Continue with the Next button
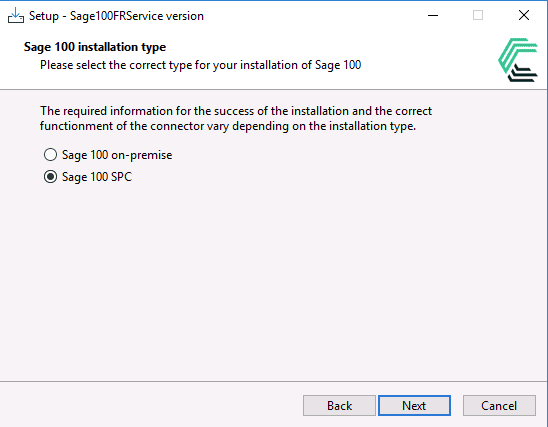 click(414, 405)
